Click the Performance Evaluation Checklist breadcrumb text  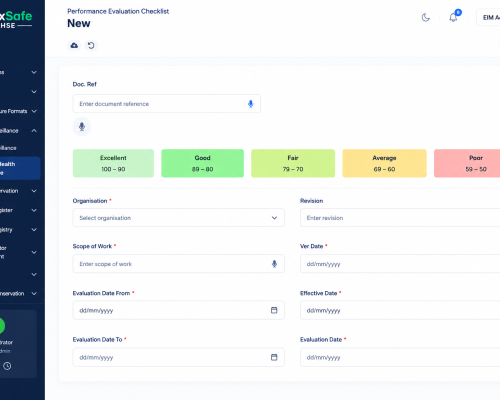118,11
